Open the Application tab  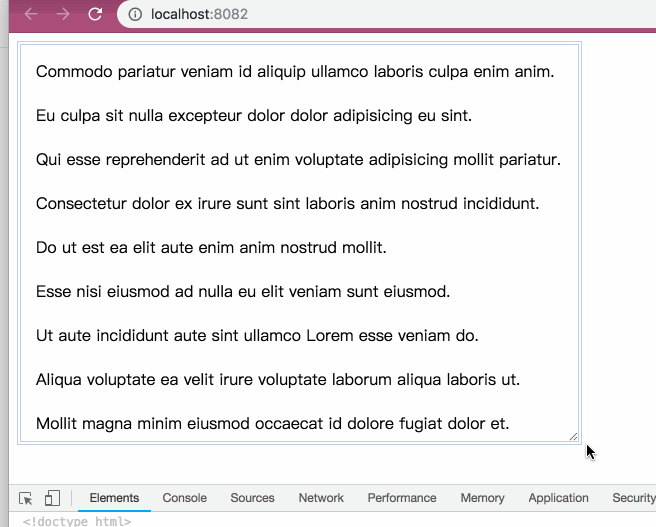[x=558, y=498]
